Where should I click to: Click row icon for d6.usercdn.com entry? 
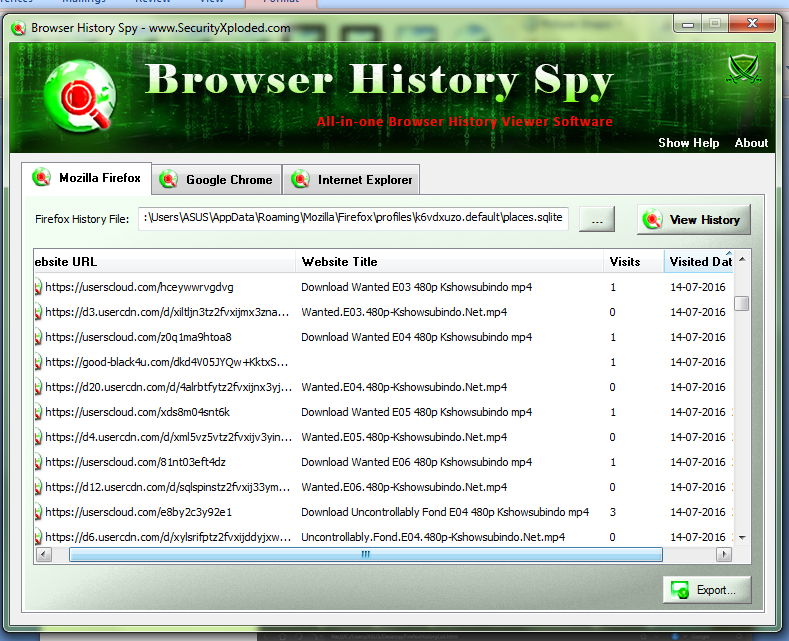(x=38, y=537)
